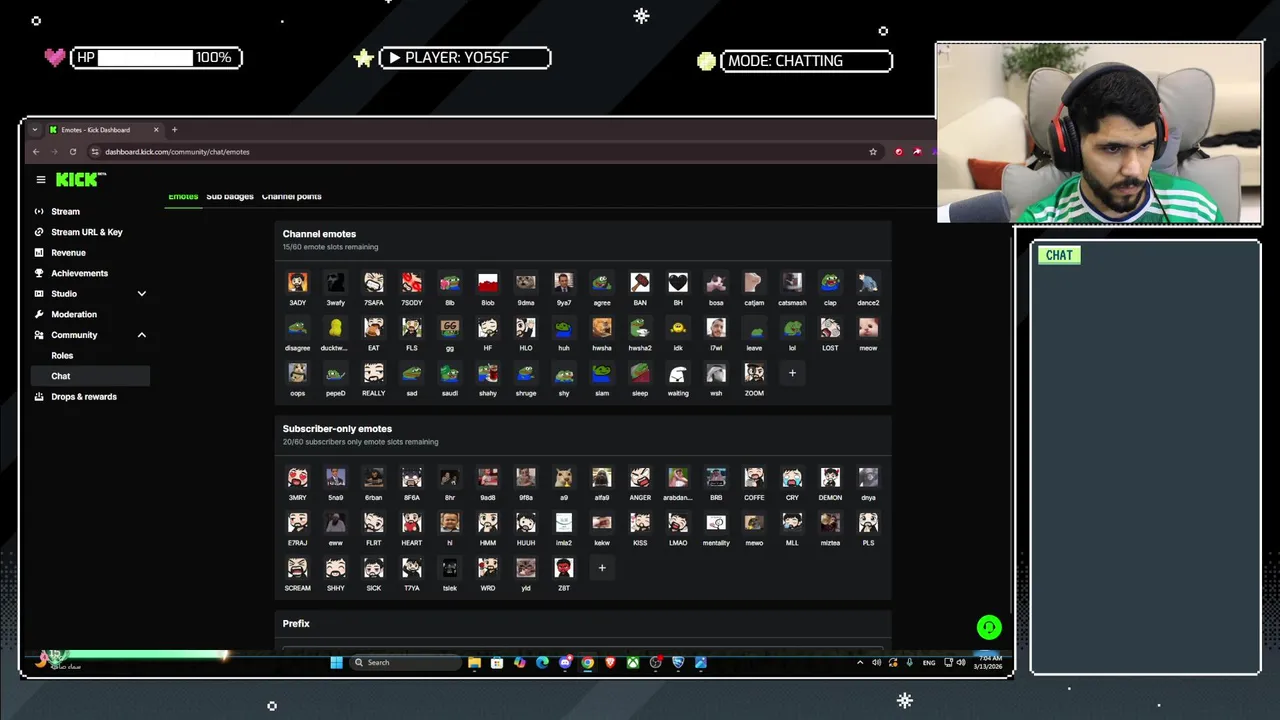This screenshot has width=1280, height=720.
Task: Open the LOST emote
Action: (x=830, y=328)
